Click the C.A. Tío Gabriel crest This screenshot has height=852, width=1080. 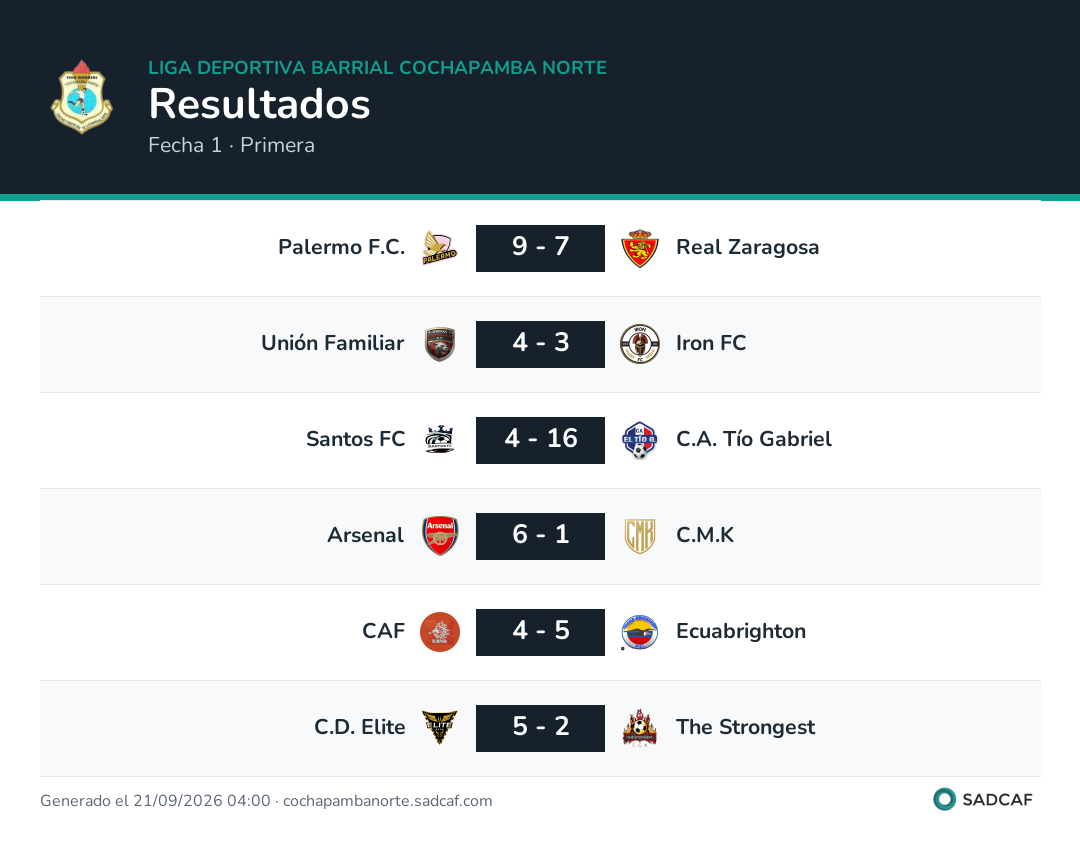640,439
